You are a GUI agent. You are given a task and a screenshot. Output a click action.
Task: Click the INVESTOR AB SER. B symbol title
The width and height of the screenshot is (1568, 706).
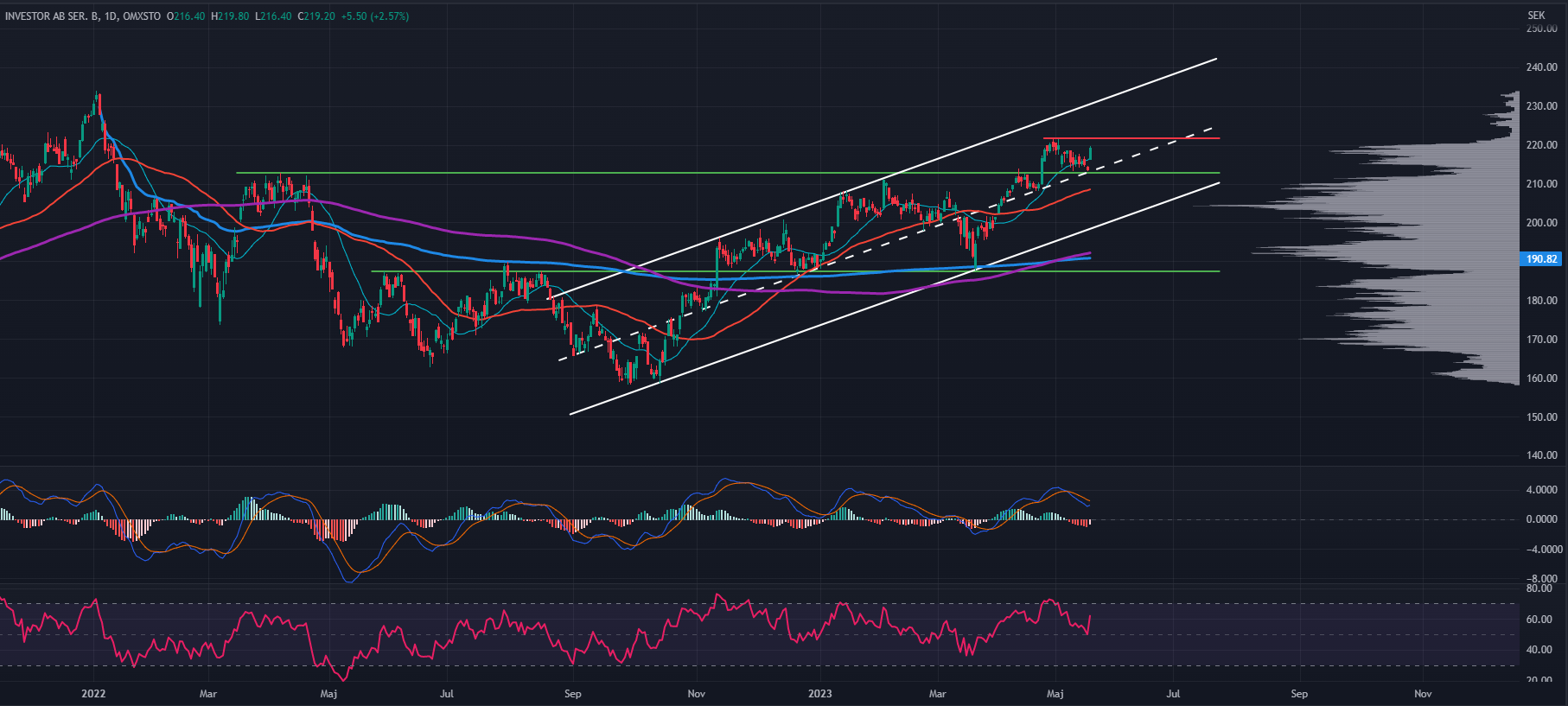52,16
